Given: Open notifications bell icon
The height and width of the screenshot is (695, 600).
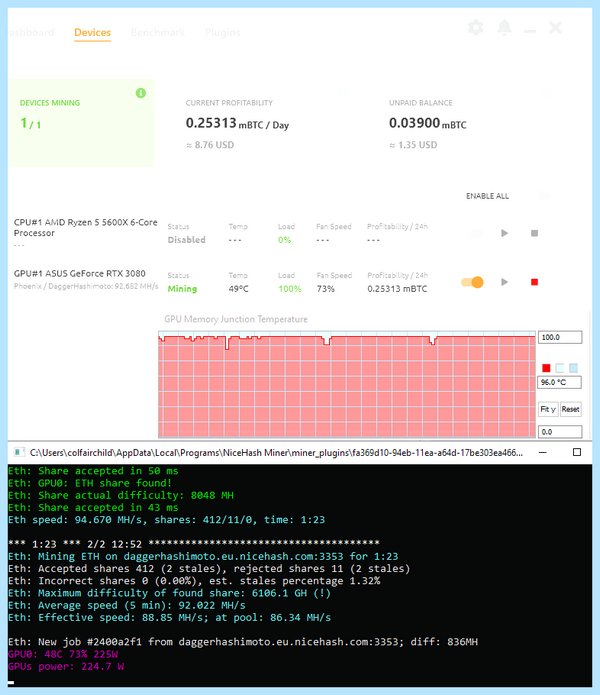Looking at the screenshot, I should click(x=504, y=27).
